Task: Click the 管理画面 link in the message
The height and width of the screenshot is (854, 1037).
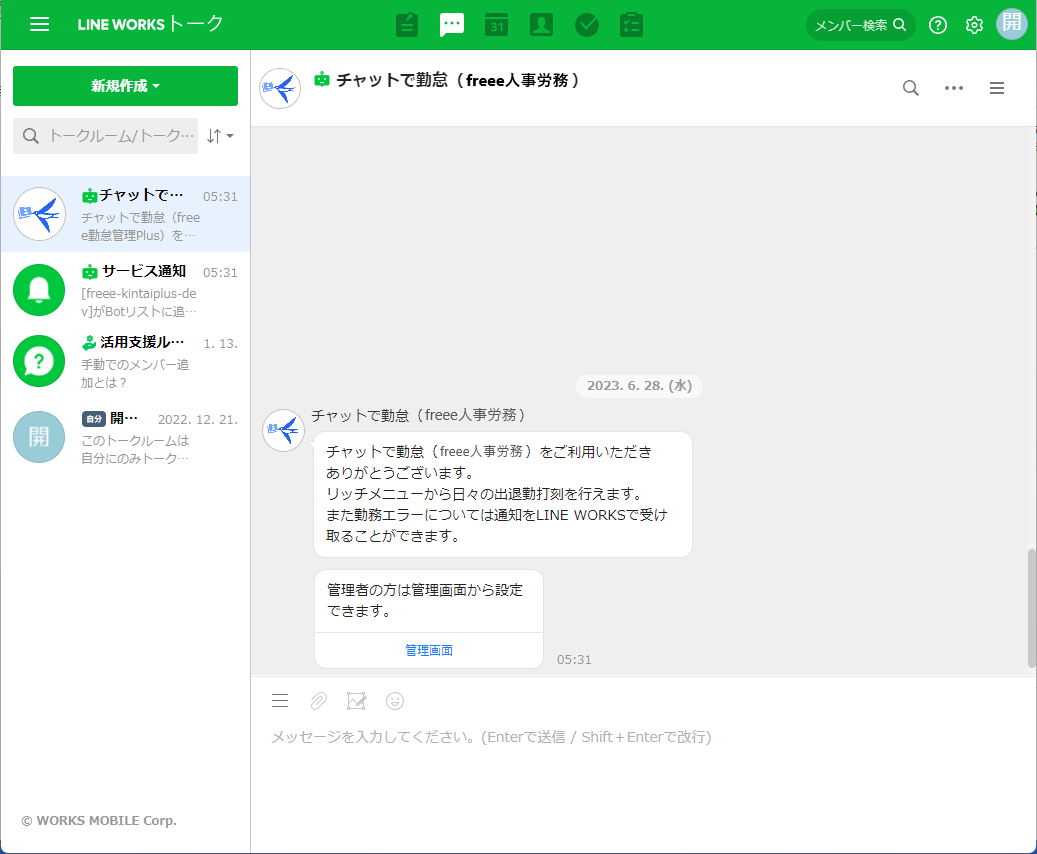Action: [x=429, y=650]
